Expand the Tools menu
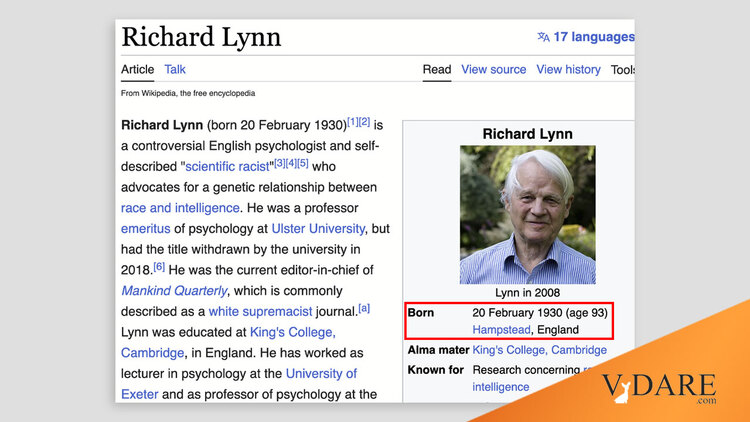 [x=623, y=70]
